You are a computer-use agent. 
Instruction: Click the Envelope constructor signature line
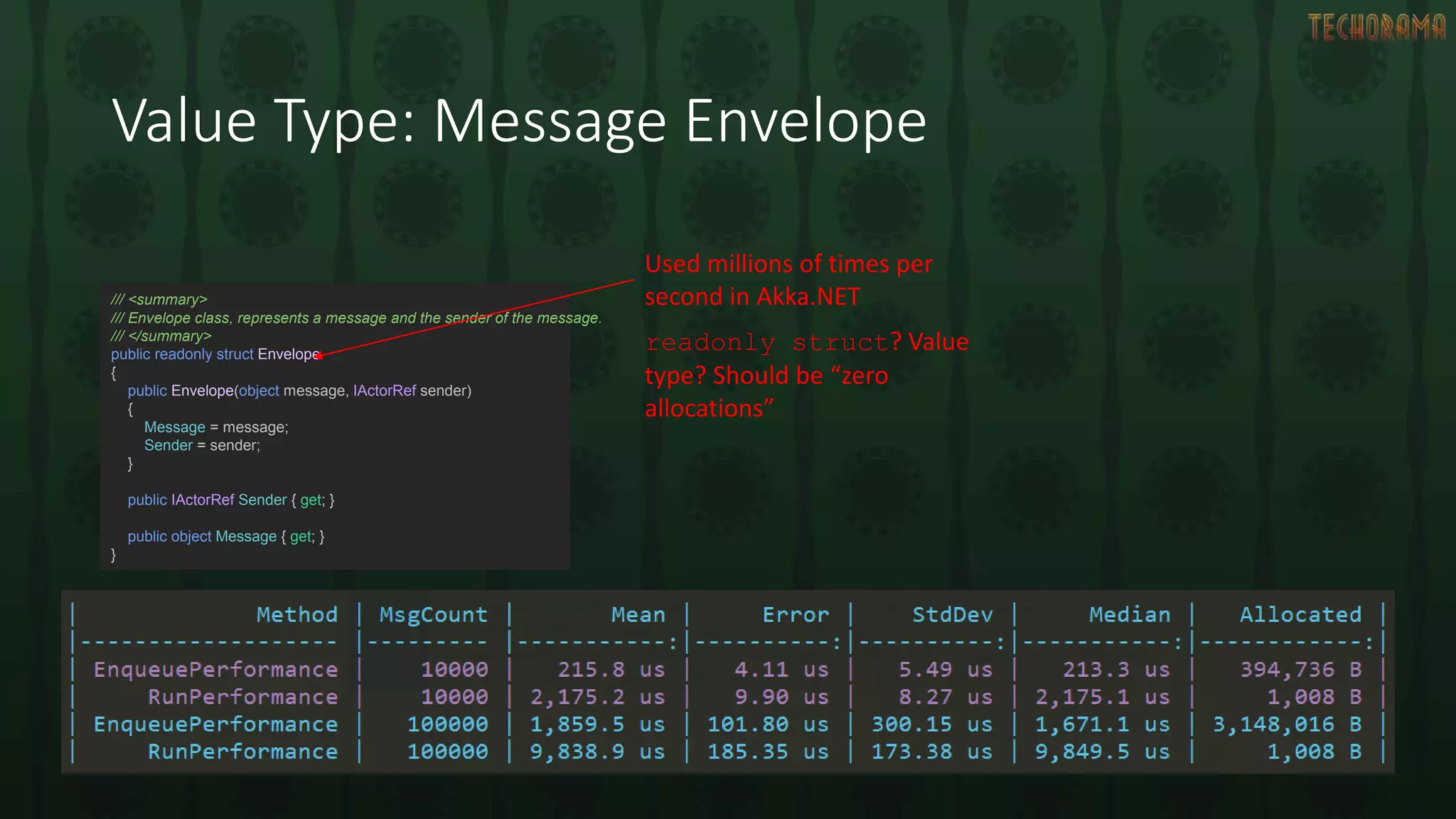(x=299, y=390)
